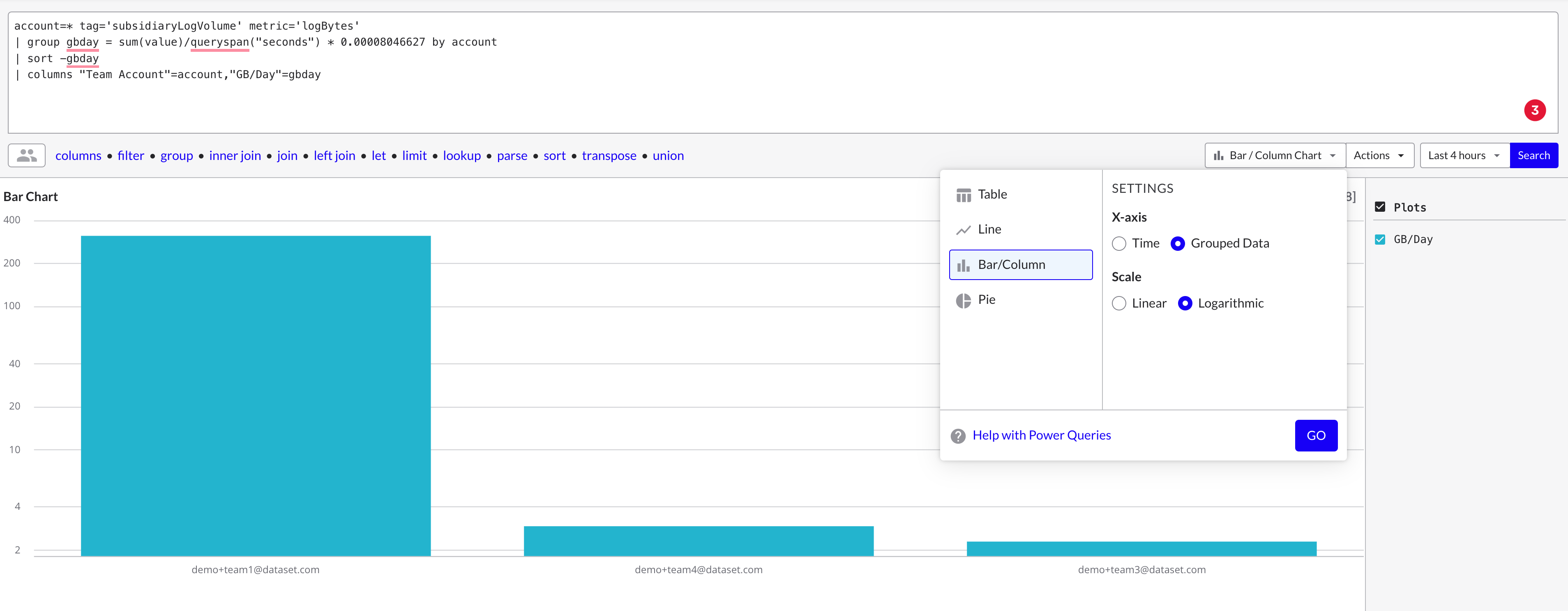The width and height of the screenshot is (1568, 611).
Task: Click the help question mark icon
Action: (957, 435)
